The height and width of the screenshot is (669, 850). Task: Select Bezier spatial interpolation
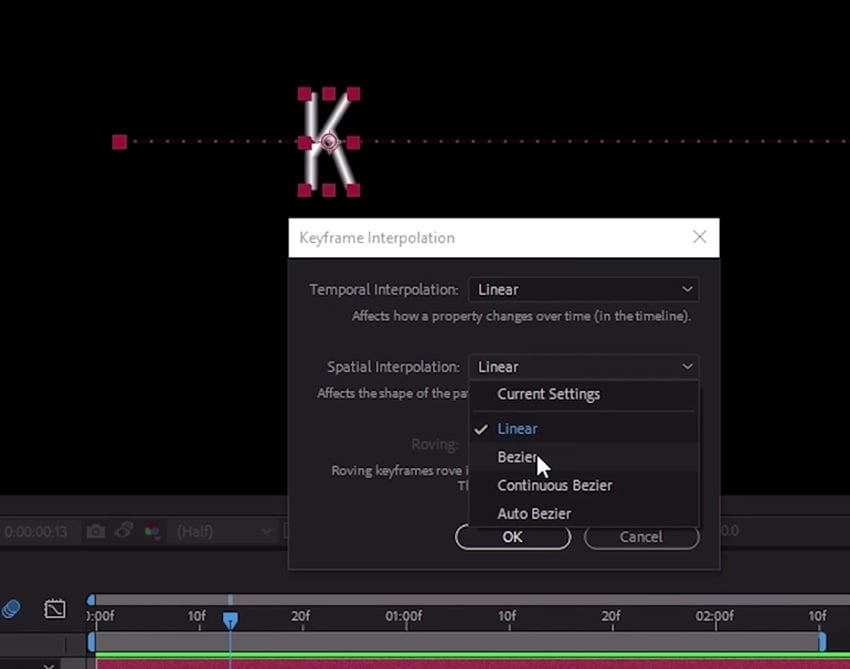tap(517, 456)
